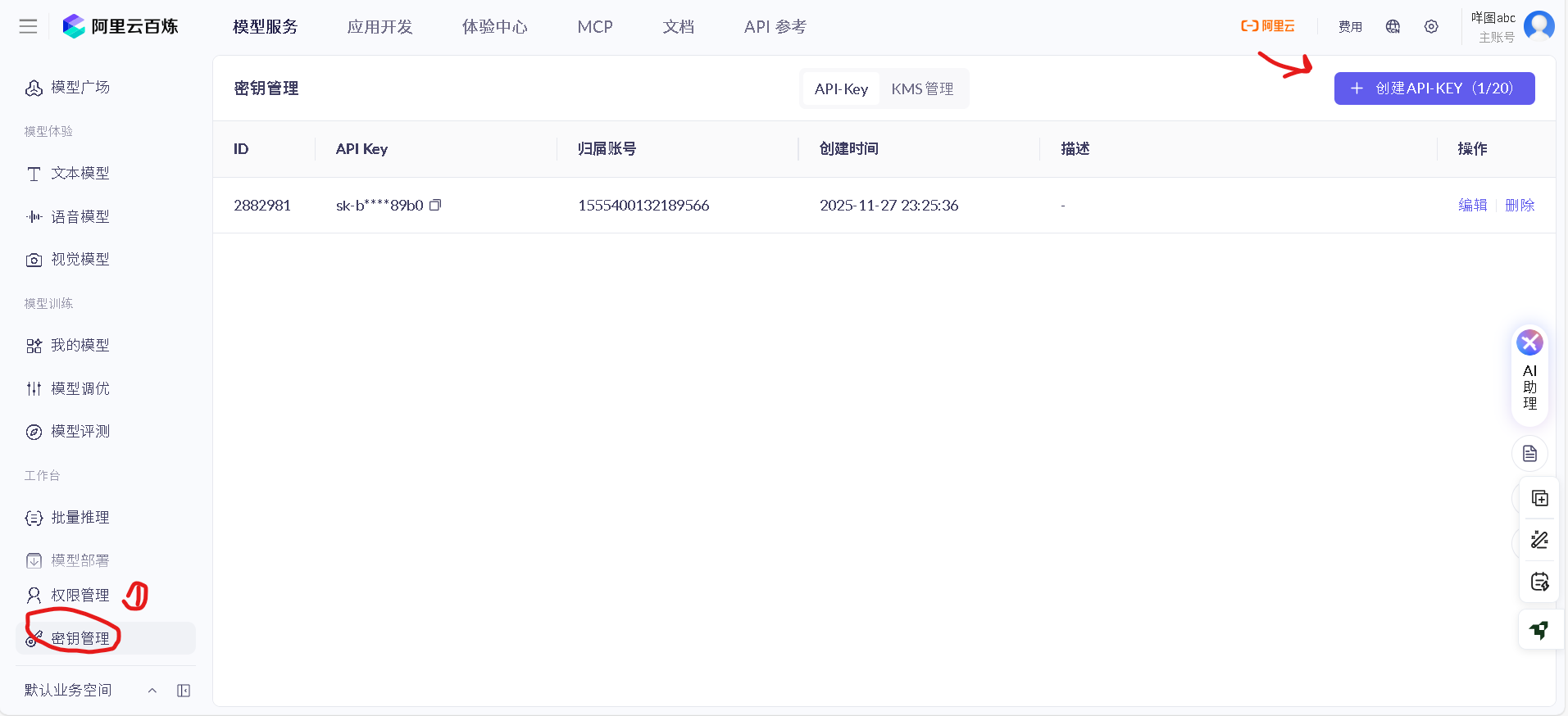The height and width of the screenshot is (716, 1568).
Task: Click the green megaphone icon
Action: (x=1539, y=630)
